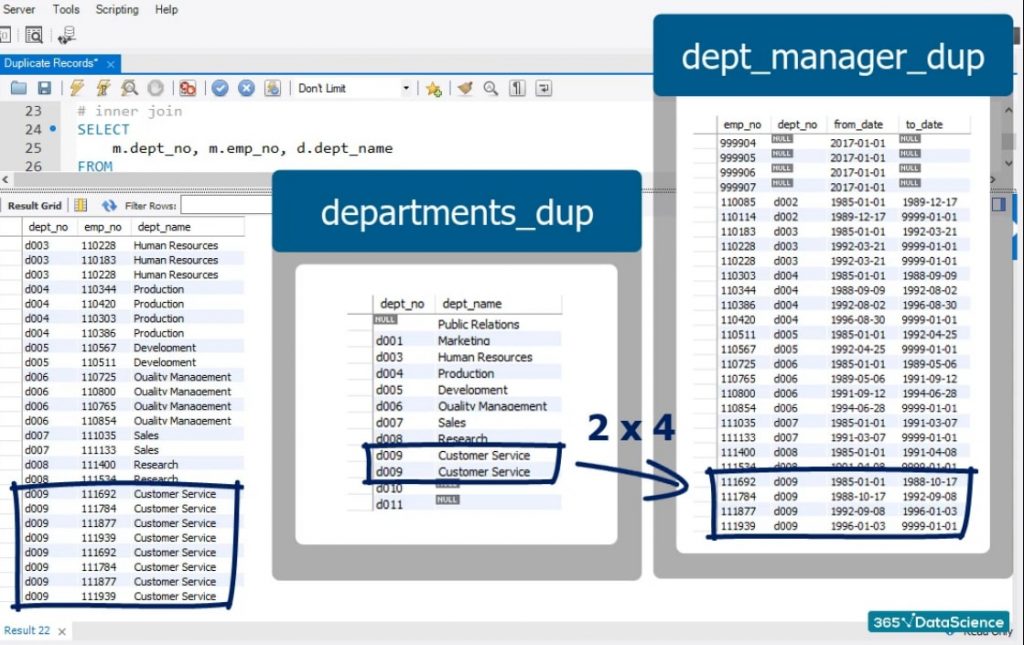Commit the current transaction

pos(220,88)
